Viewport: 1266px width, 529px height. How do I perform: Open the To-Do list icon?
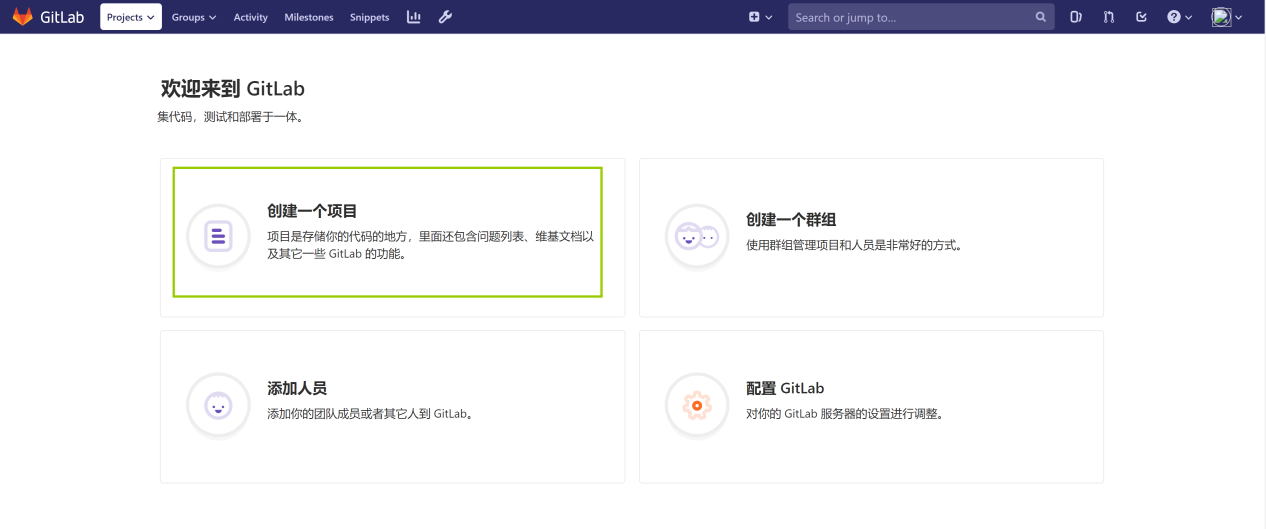[x=1142, y=17]
